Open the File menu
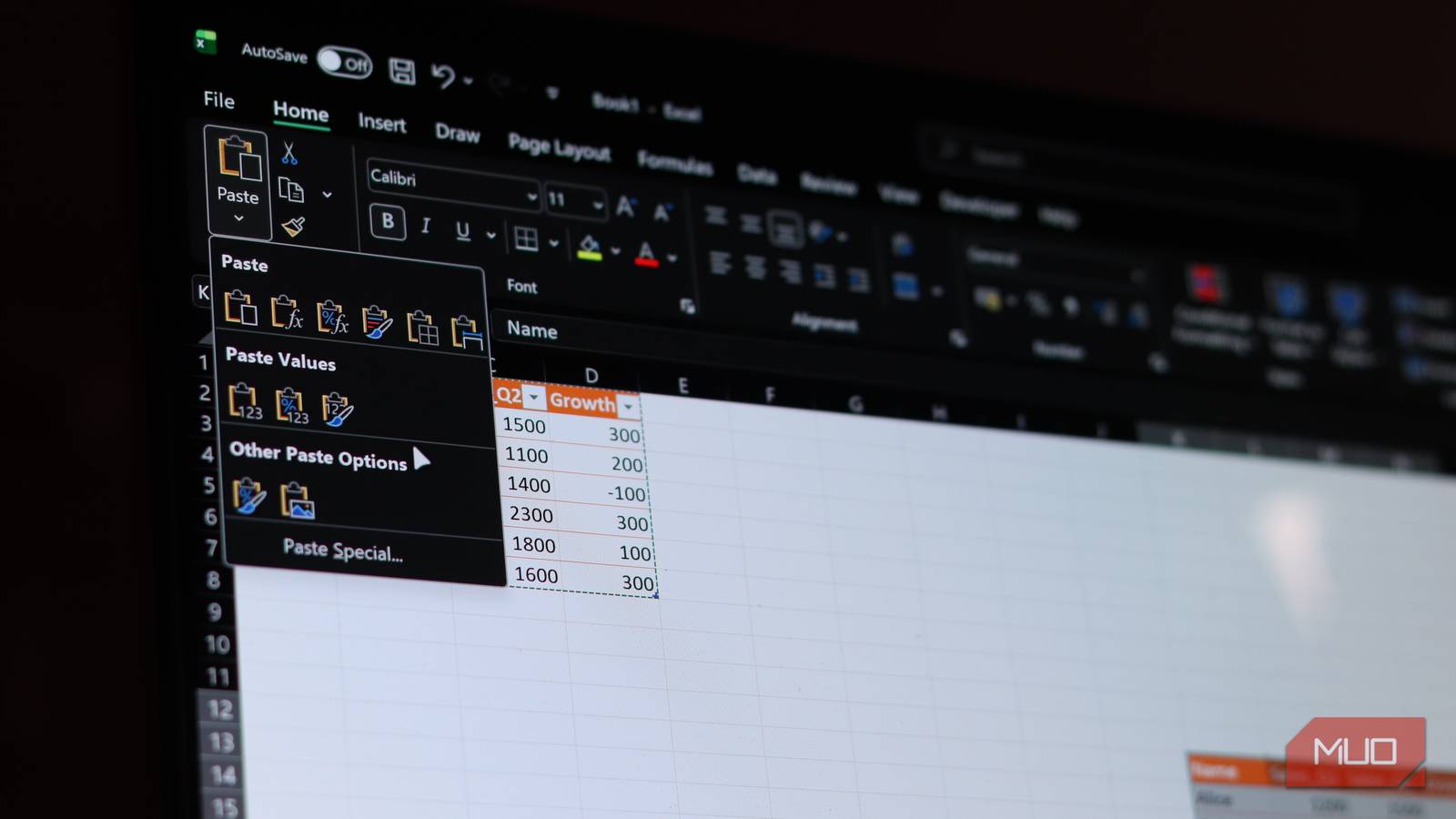Screen dimensions: 1456x819 pyautogui.click(x=218, y=99)
